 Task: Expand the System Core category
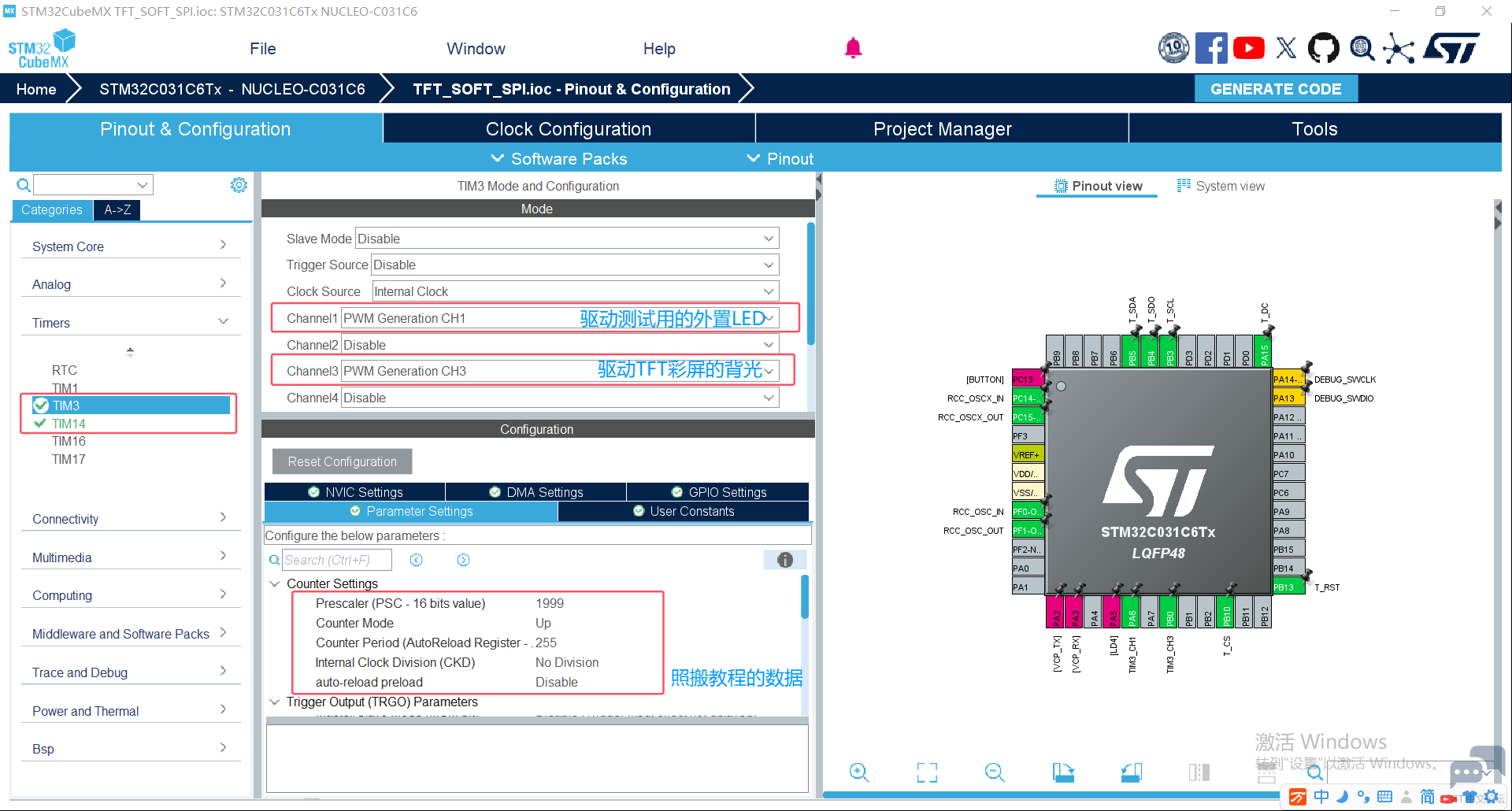coord(130,246)
